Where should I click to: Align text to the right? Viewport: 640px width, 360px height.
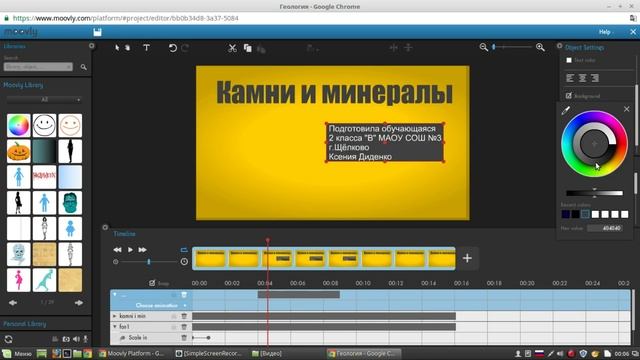click(x=595, y=78)
